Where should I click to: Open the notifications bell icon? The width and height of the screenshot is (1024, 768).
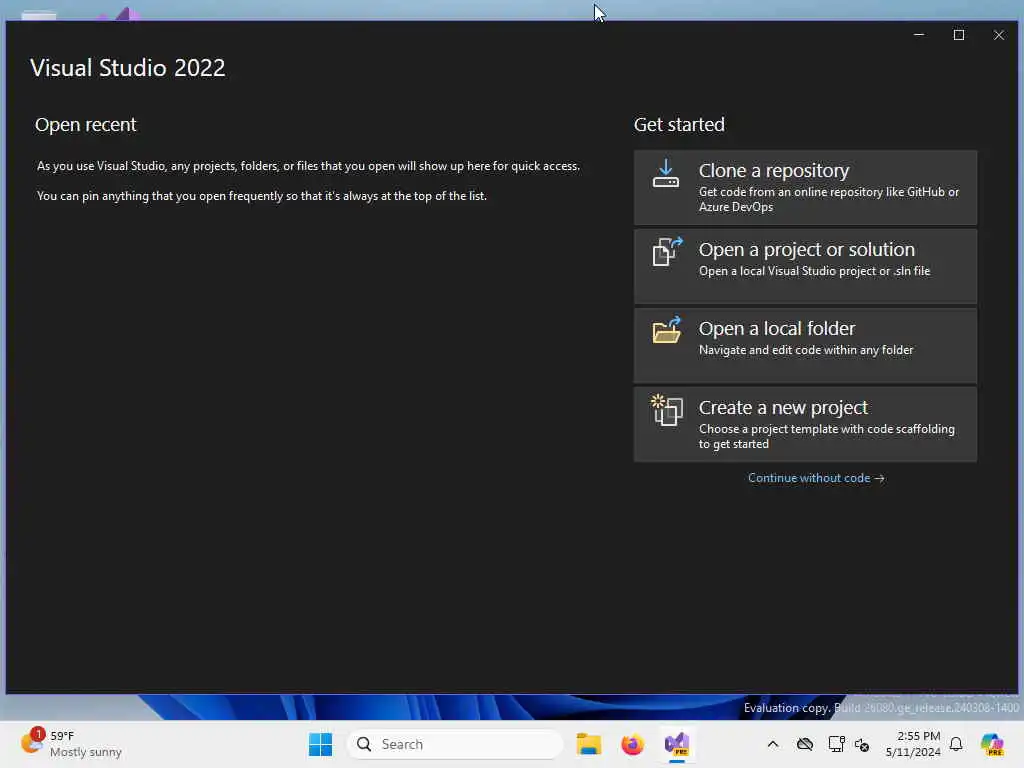point(956,744)
